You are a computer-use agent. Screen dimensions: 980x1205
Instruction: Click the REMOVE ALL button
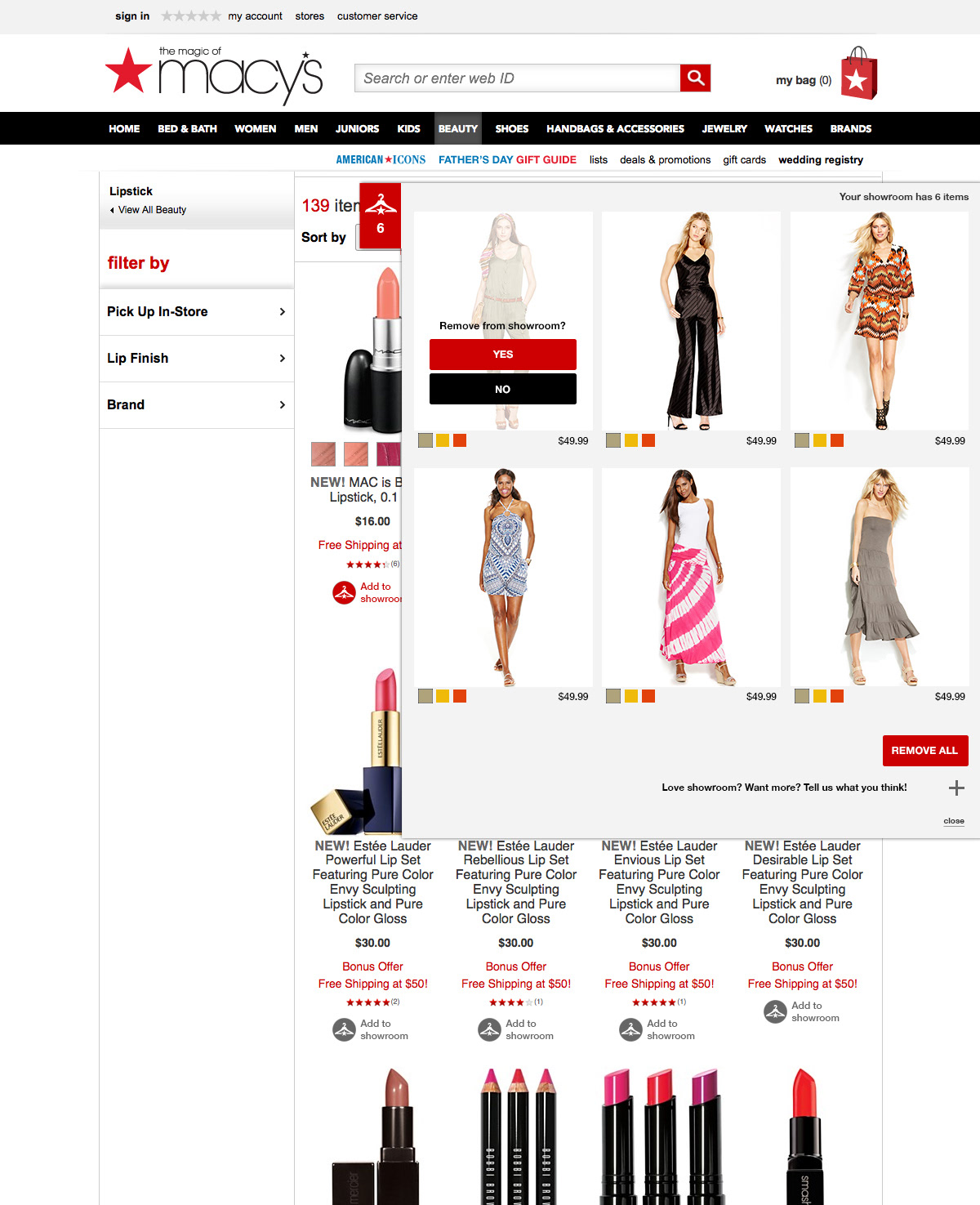pos(925,751)
